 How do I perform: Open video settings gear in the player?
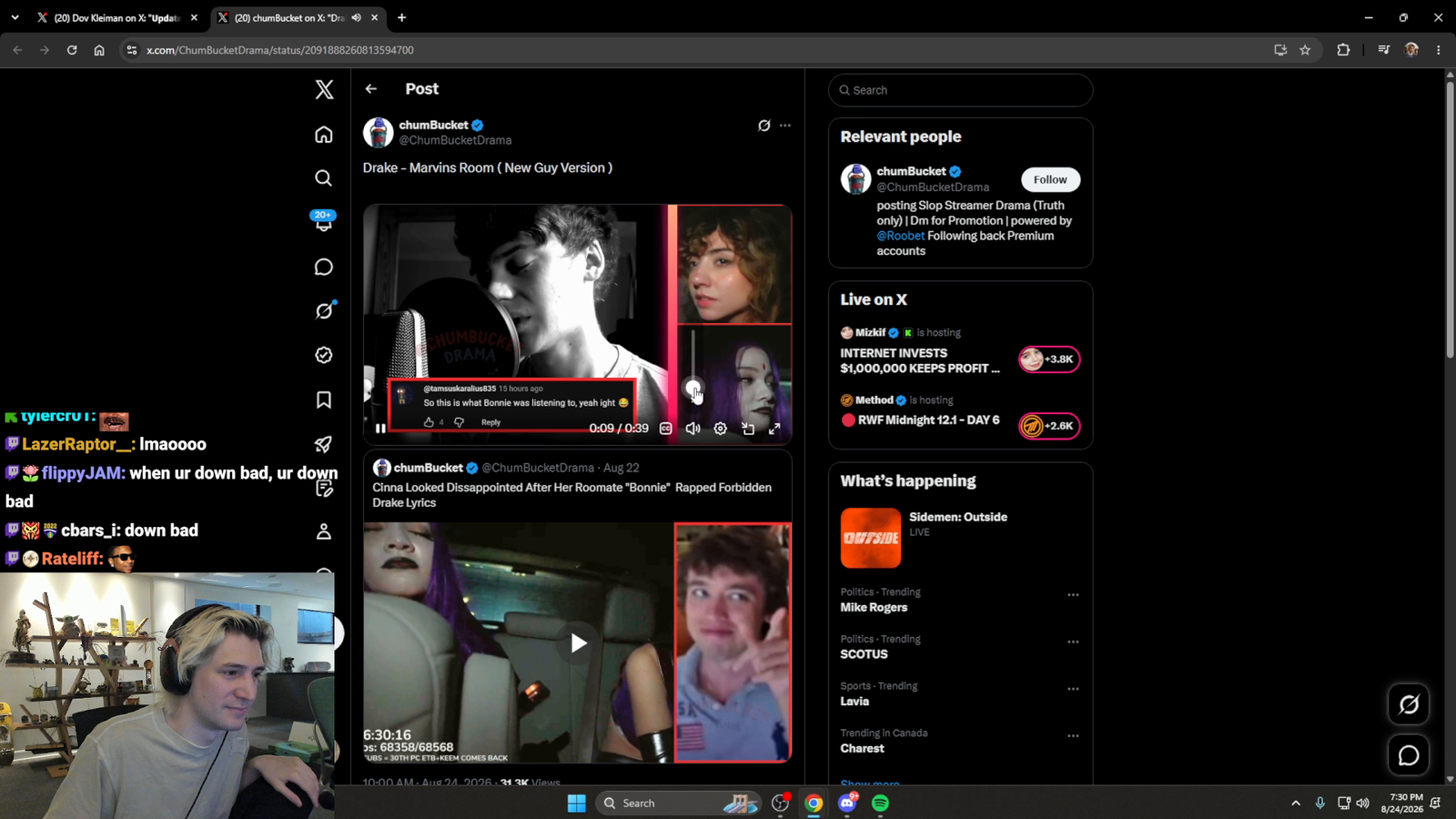click(721, 429)
